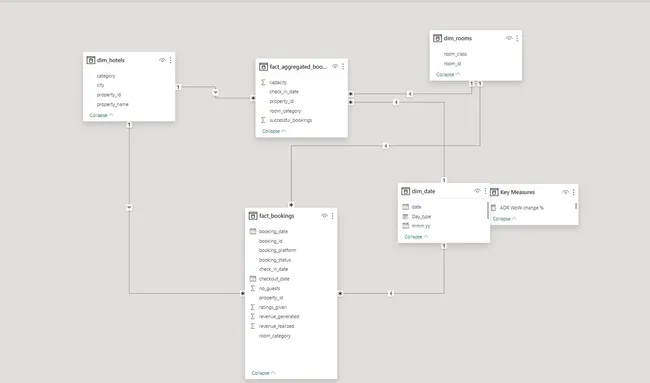
Task: Select upper filter arrow from dim_rooms to fact_aggregated
Action: tap(410, 94)
